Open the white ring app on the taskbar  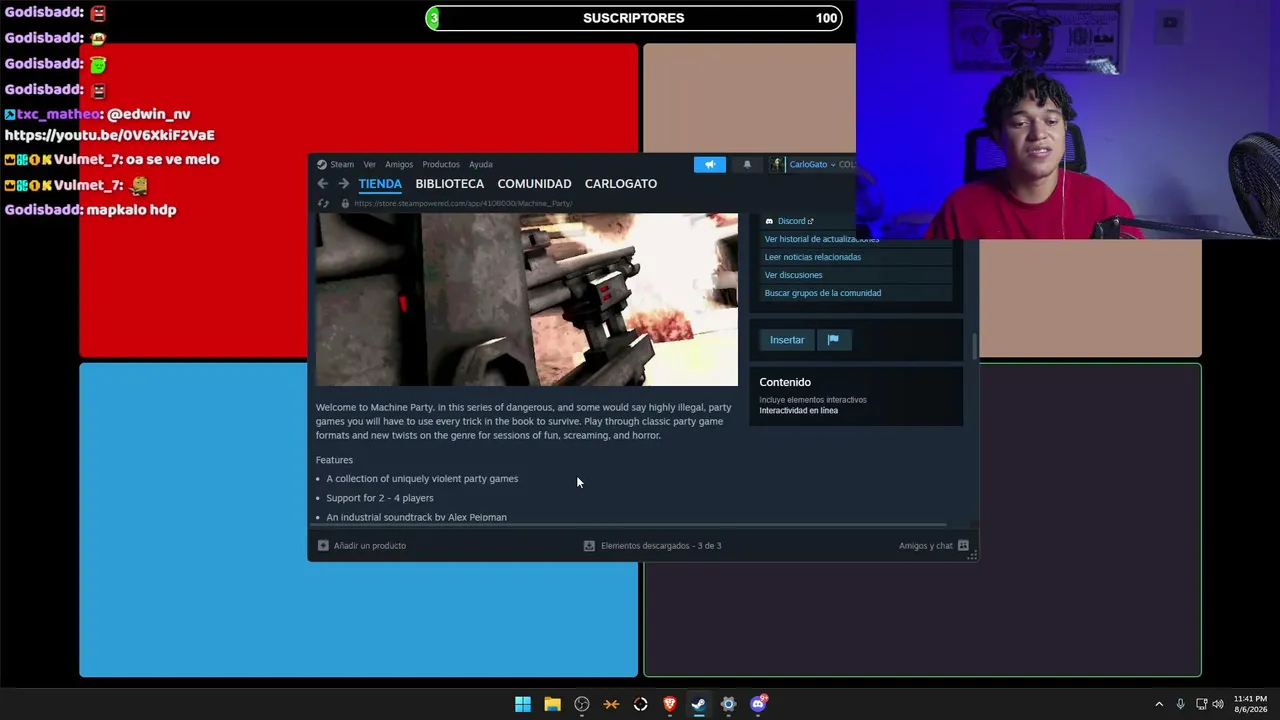click(641, 704)
